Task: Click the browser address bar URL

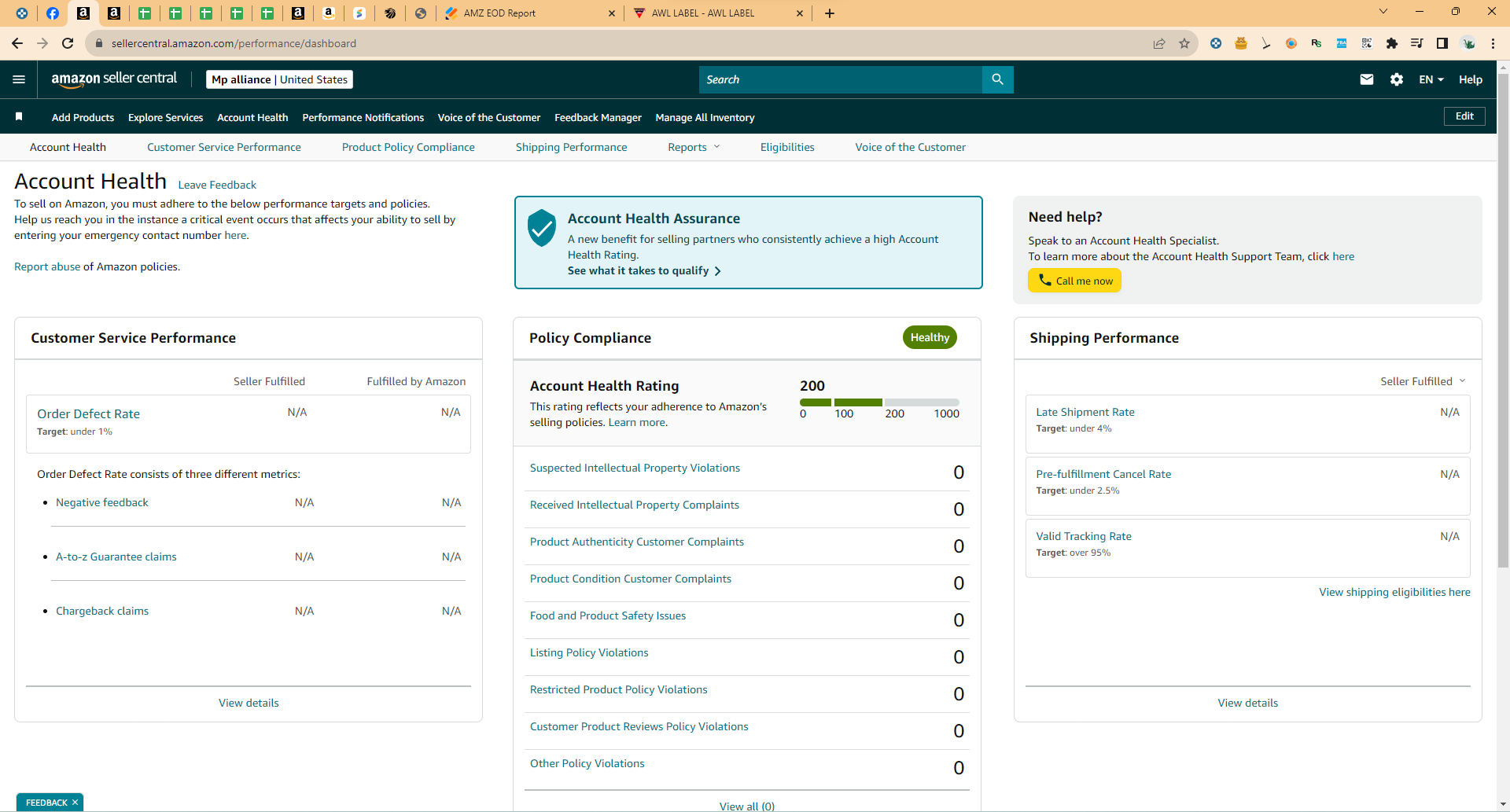Action: pos(234,43)
